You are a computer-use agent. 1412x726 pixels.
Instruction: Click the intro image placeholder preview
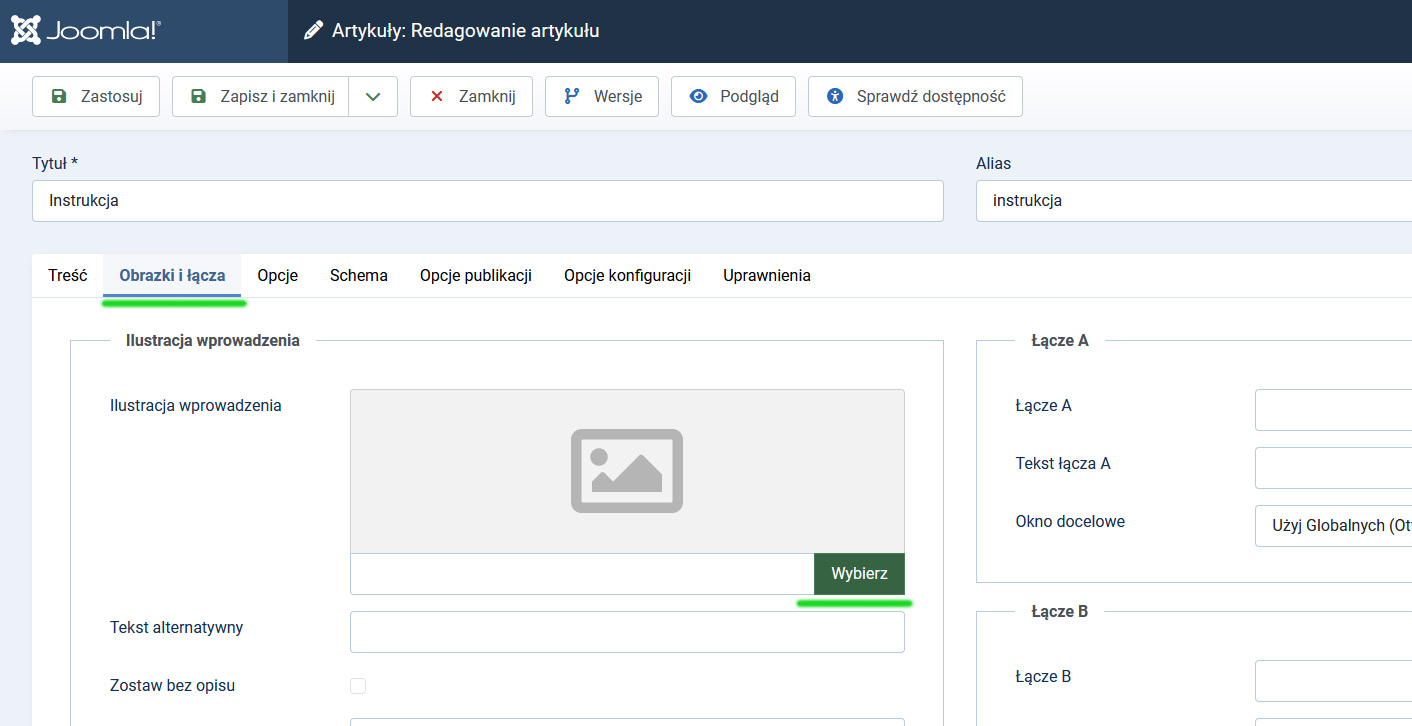click(x=627, y=471)
